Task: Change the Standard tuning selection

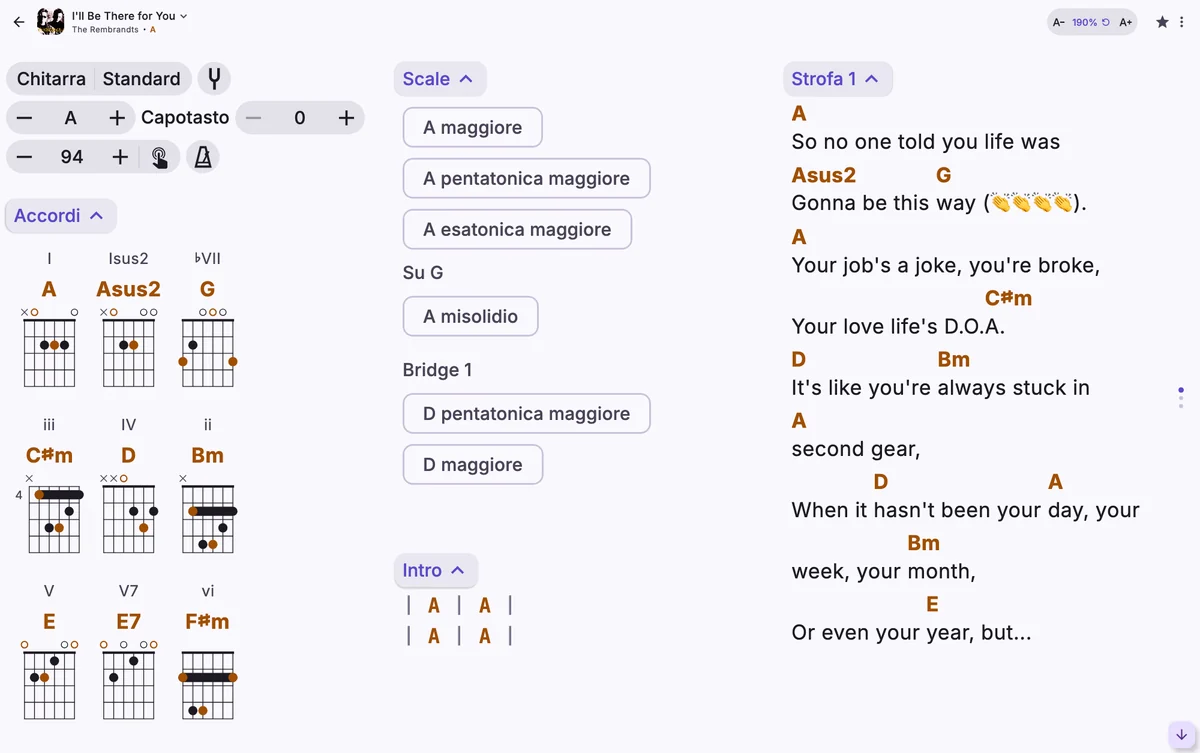Action: [142, 79]
